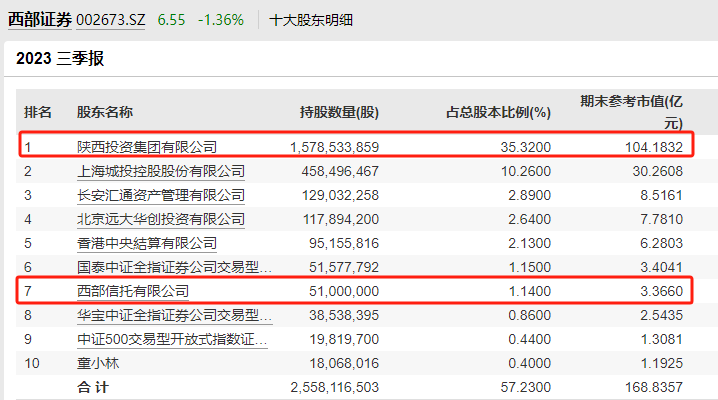This screenshot has width=718, height=400.
Task: Click the market value 3.3660
Action: click(661, 291)
